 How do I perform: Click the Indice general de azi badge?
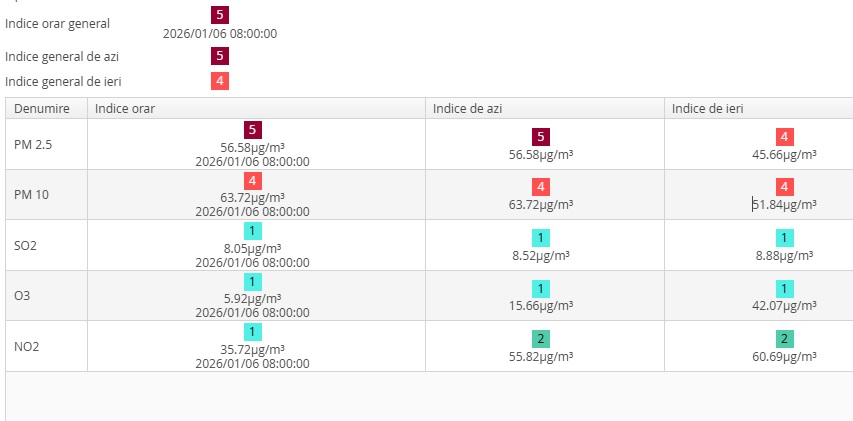pos(220,56)
